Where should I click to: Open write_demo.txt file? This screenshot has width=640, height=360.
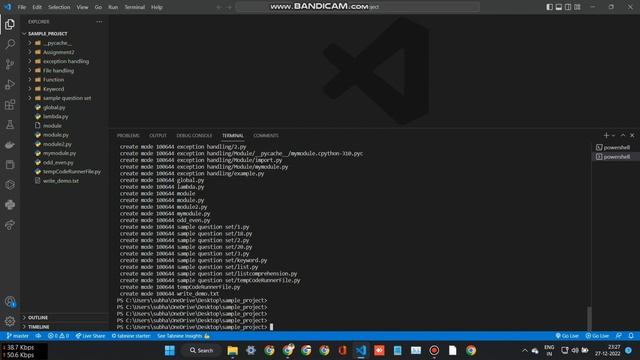(x=60, y=181)
